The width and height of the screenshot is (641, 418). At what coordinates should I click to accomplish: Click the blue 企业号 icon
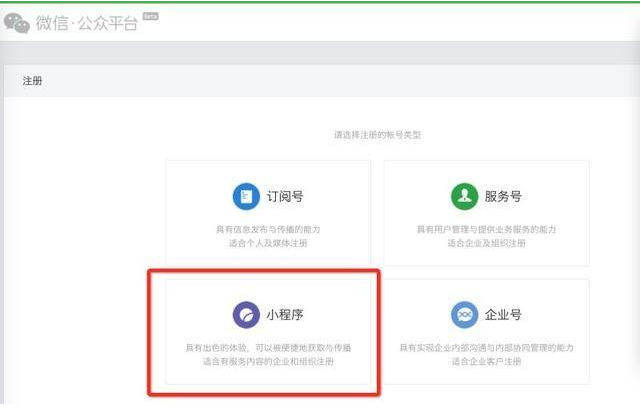[x=464, y=315]
